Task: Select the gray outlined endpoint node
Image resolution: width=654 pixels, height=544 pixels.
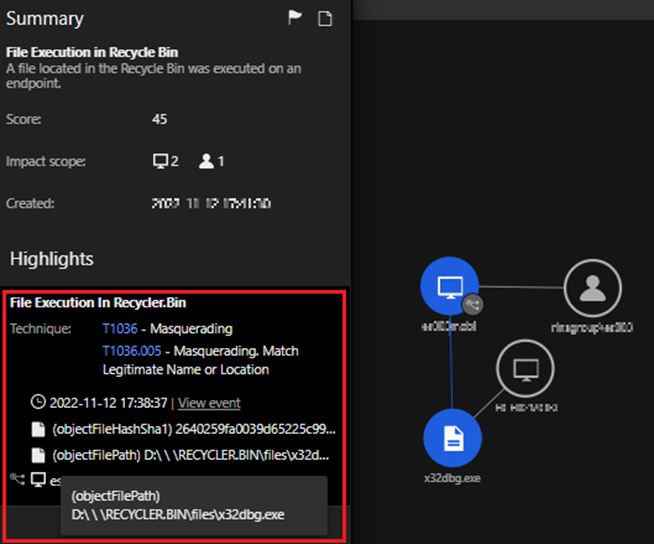Action: coord(526,370)
